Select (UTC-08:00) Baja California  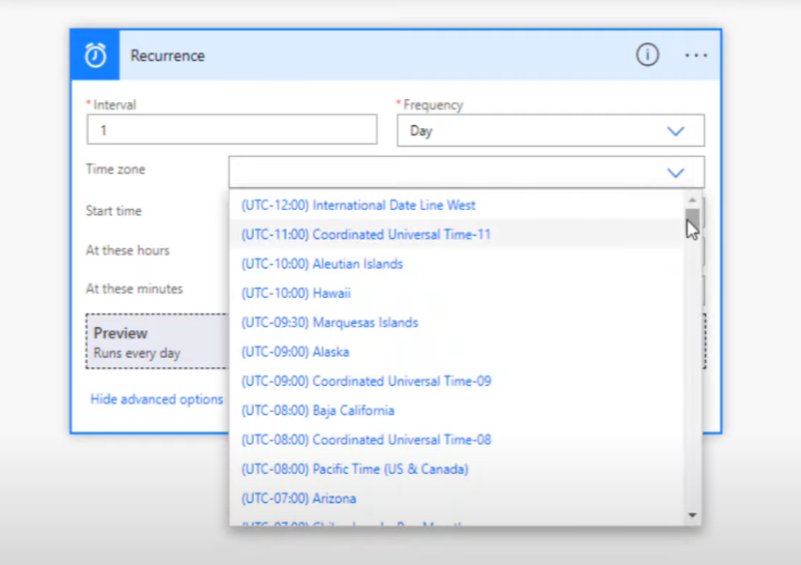(456, 411)
